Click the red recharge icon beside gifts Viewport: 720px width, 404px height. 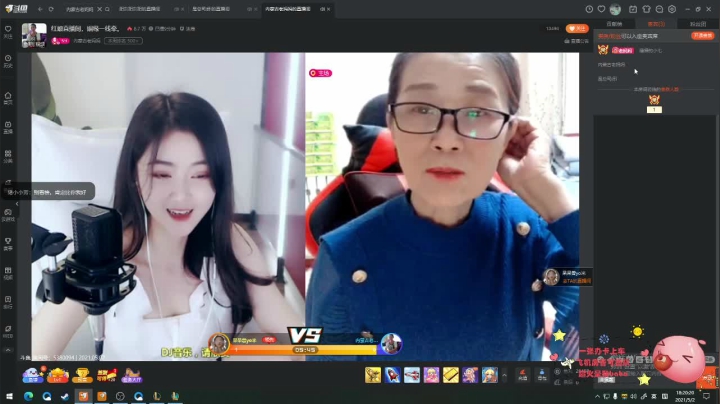coord(523,375)
